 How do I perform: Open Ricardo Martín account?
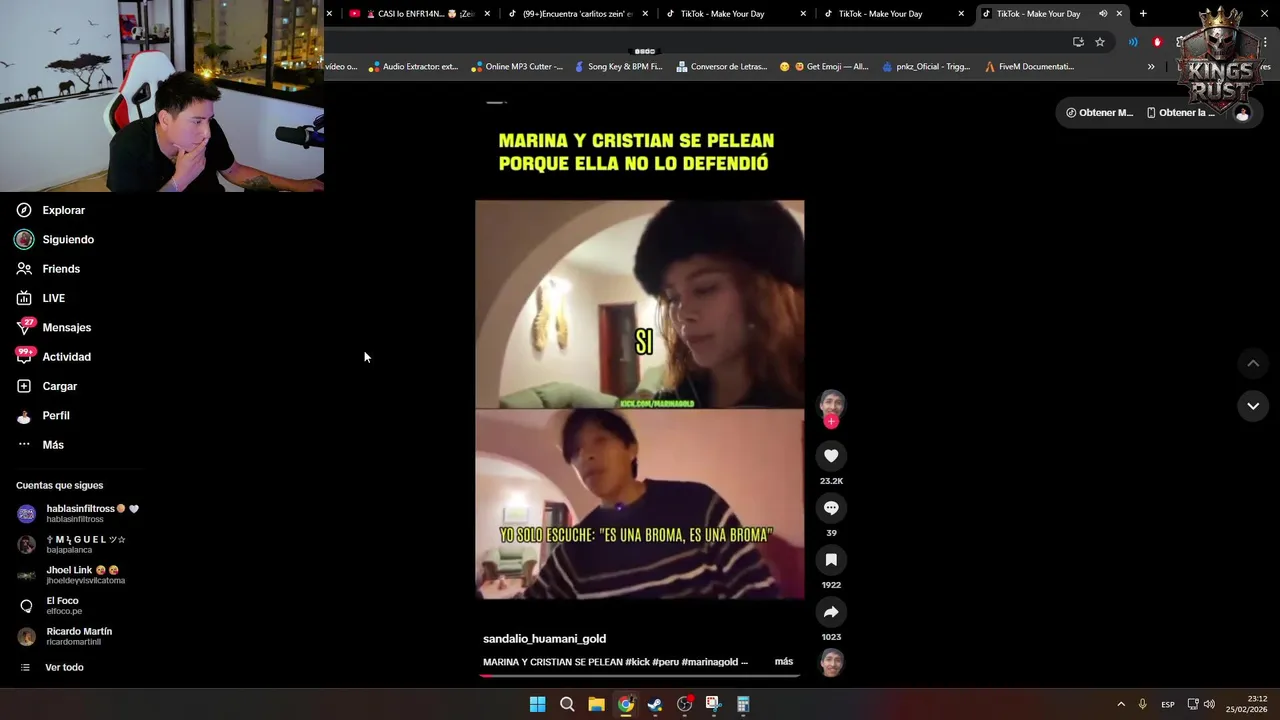click(65, 636)
